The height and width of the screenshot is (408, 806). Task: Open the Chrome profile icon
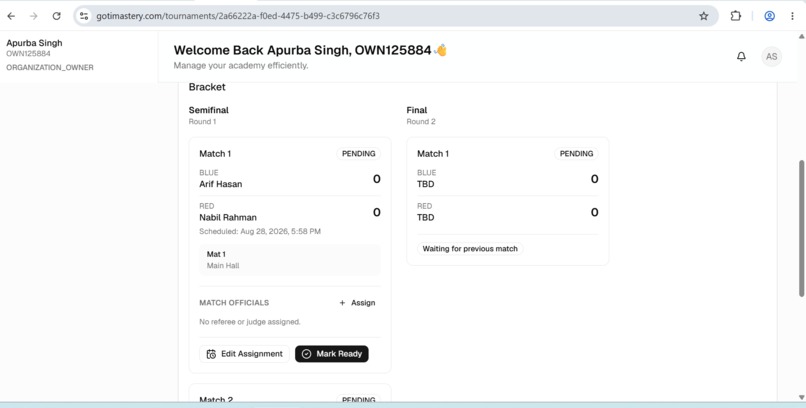click(770, 16)
